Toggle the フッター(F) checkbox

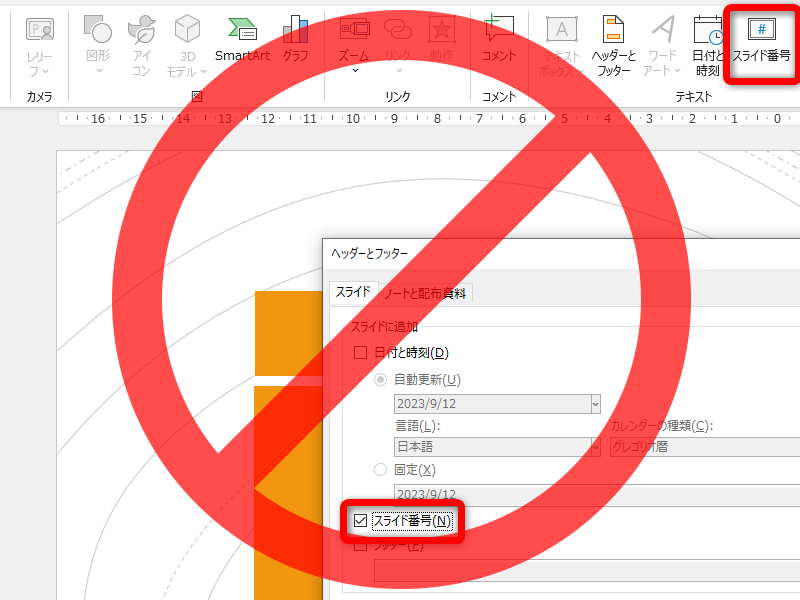(x=361, y=546)
